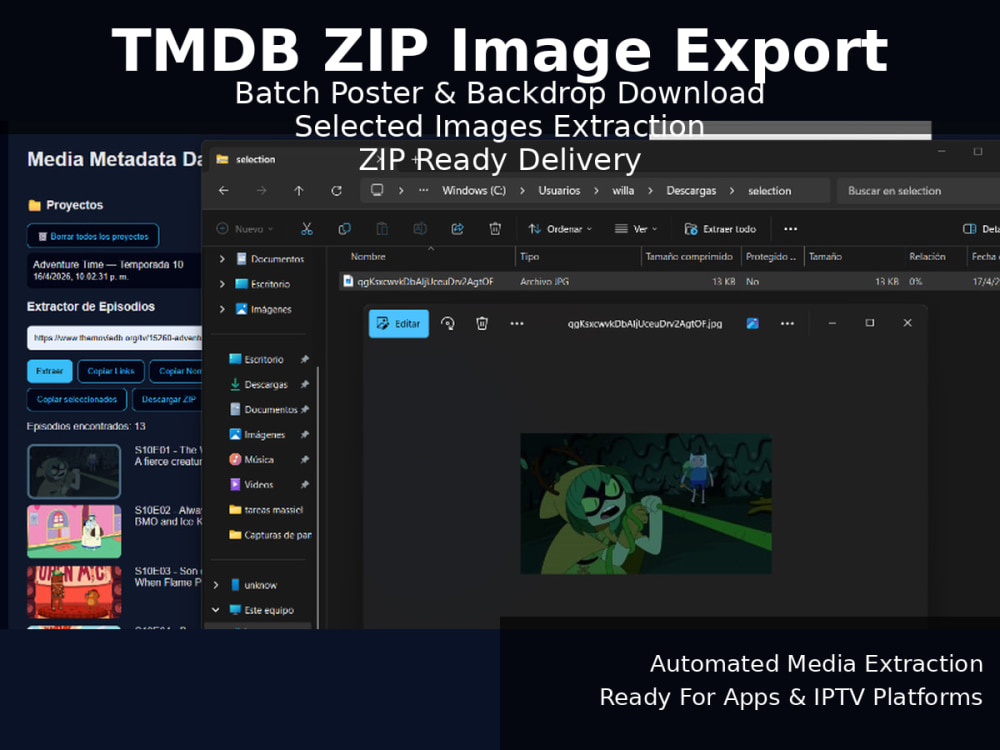Expand the unknow tree node
1000x750 pixels.
pos(216,585)
